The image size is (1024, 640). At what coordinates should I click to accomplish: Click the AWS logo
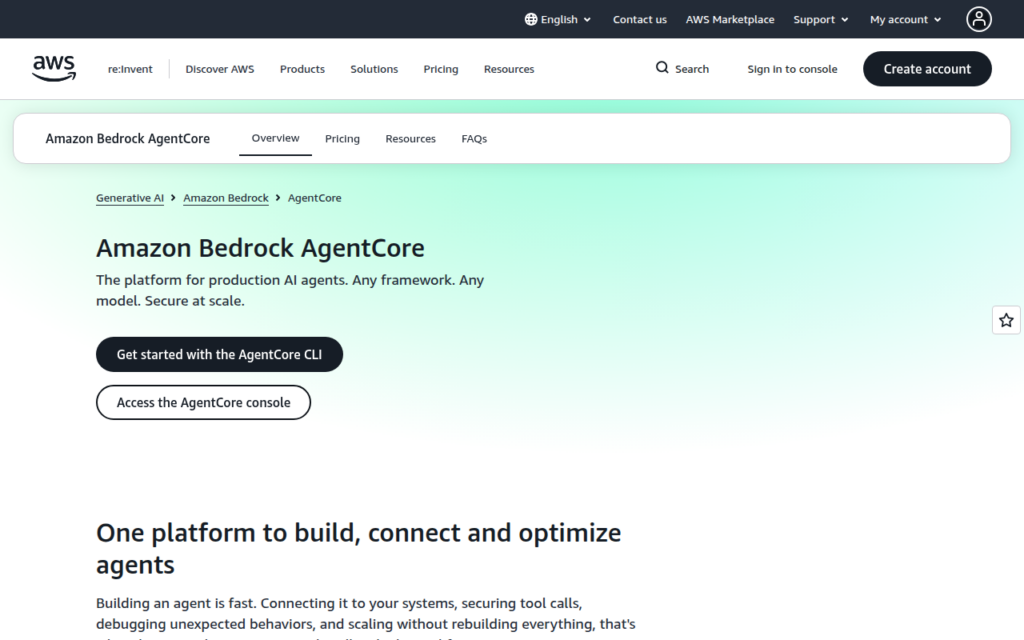click(x=54, y=69)
